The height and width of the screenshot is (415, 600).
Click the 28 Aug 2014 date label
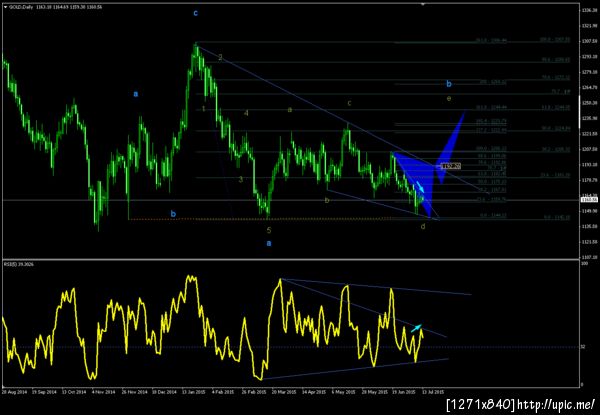tap(14, 392)
